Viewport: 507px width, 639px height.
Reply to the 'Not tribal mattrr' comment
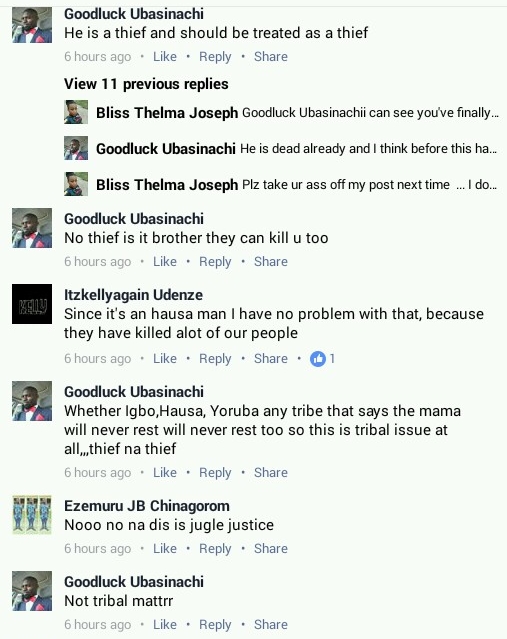215,625
